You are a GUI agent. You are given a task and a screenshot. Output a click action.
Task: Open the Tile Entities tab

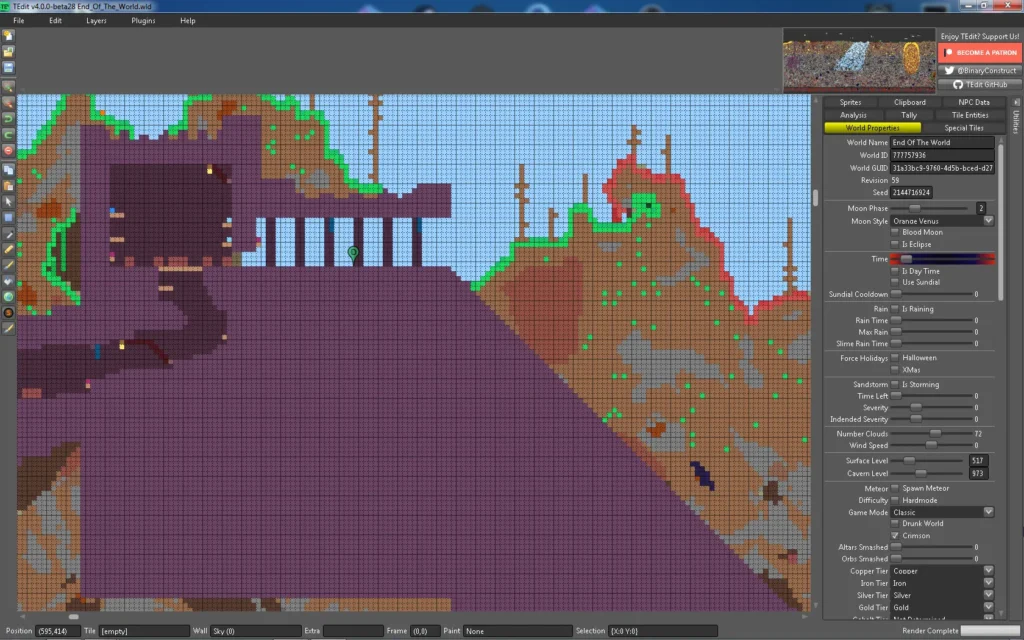pyautogui.click(x=970, y=115)
